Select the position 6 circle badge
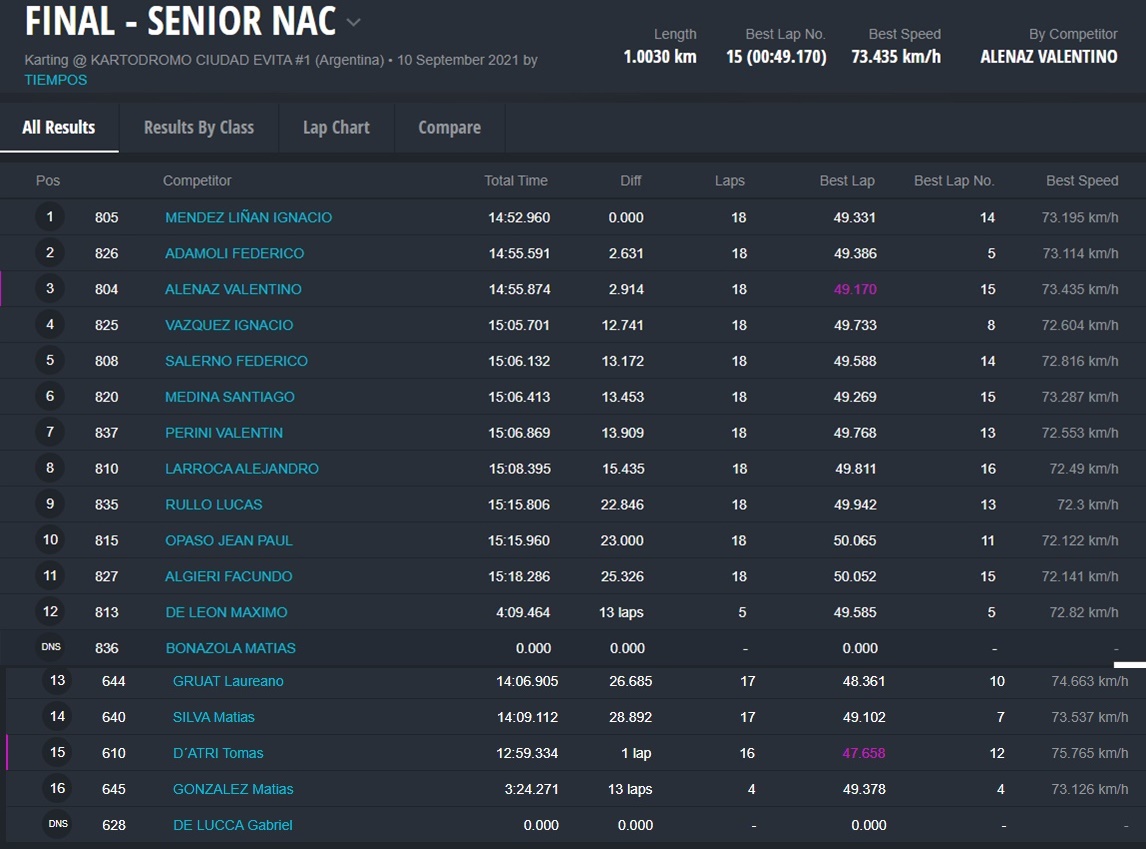The height and width of the screenshot is (849, 1146). [x=50, y=397]
